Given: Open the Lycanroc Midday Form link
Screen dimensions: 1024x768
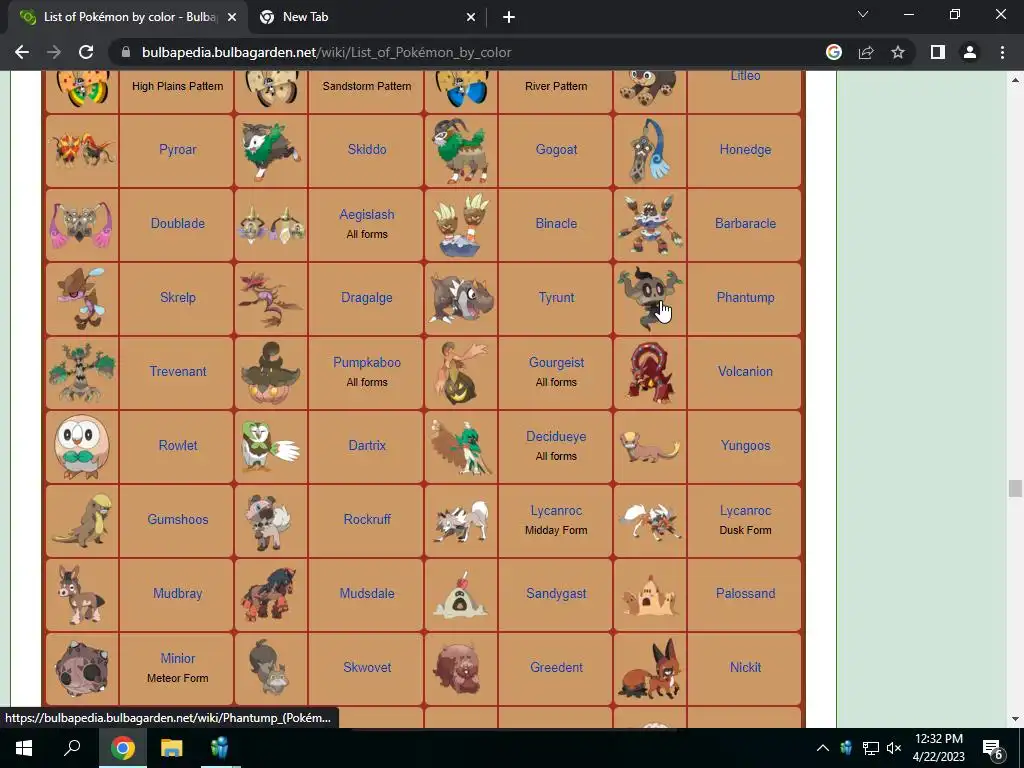Looking at the screenshot, I should tap(556, 511).
